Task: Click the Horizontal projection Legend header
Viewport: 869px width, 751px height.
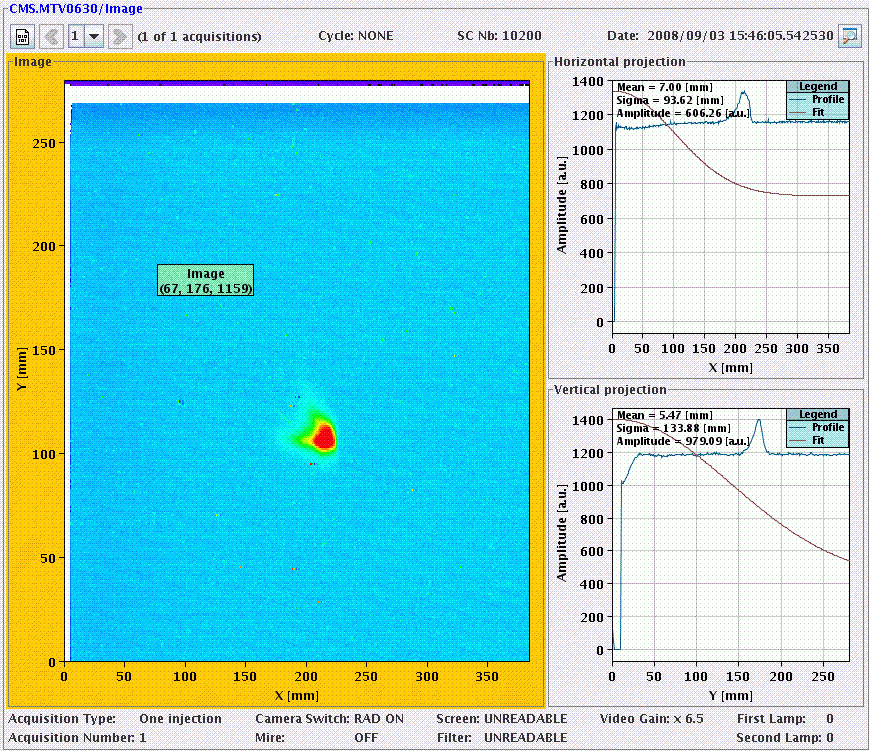Action: pyautogui.click(x=818, y=86)
